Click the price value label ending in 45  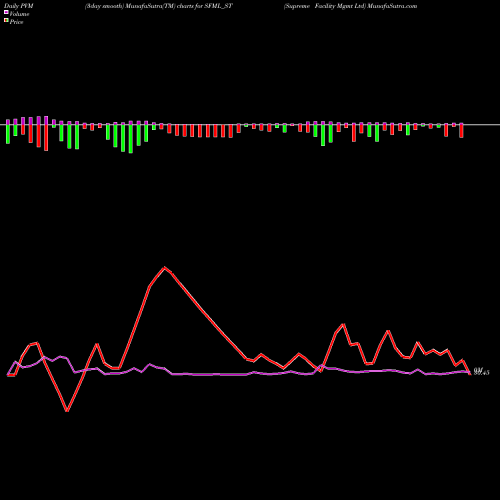481,373
